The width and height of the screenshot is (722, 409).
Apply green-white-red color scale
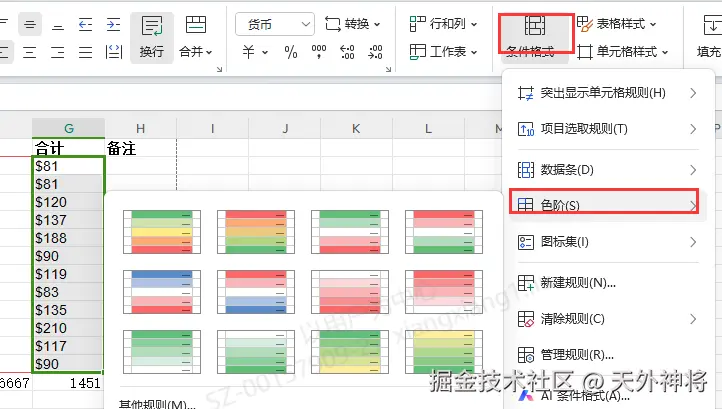click(350, 232)
